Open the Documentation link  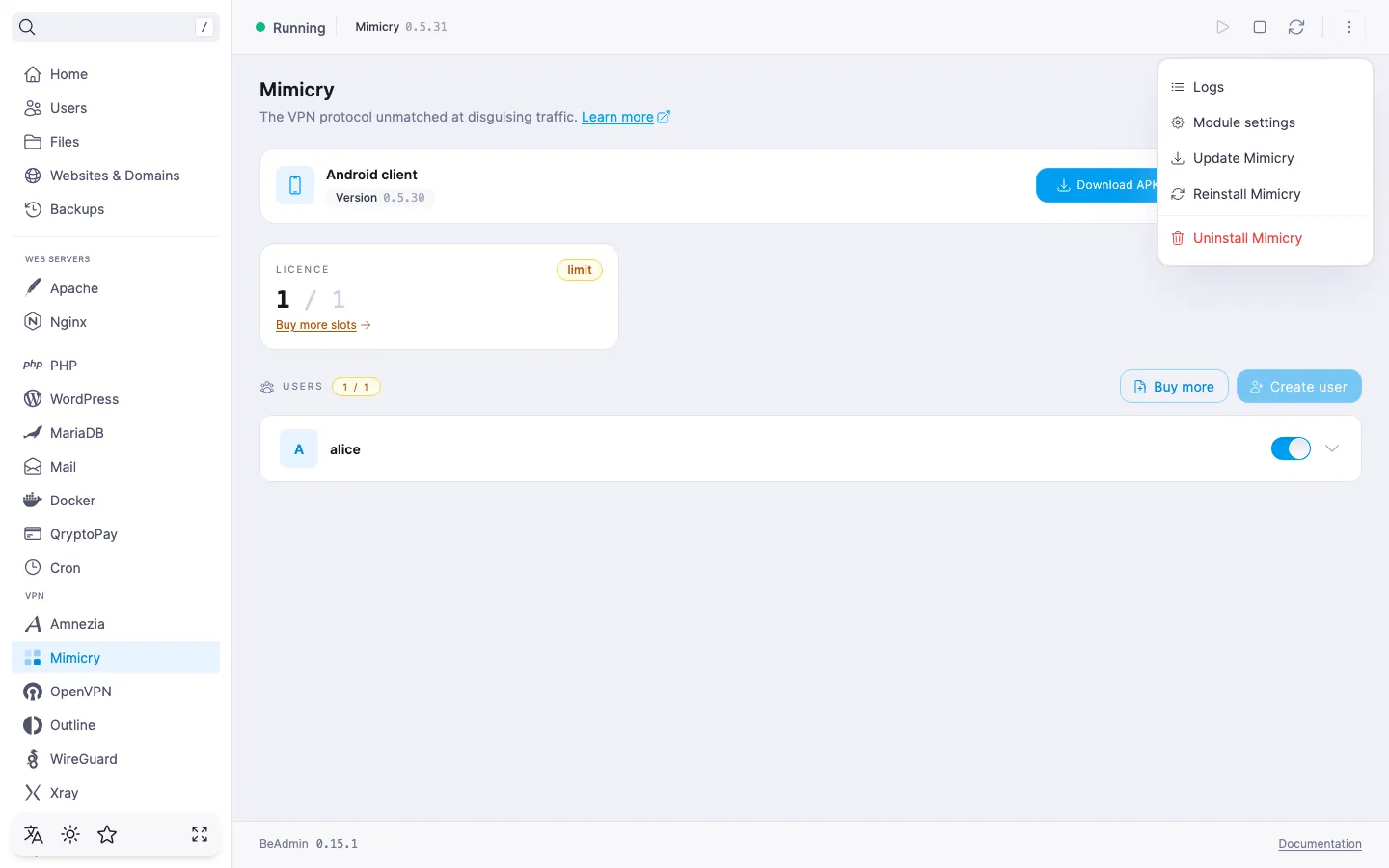[1320, 844]
